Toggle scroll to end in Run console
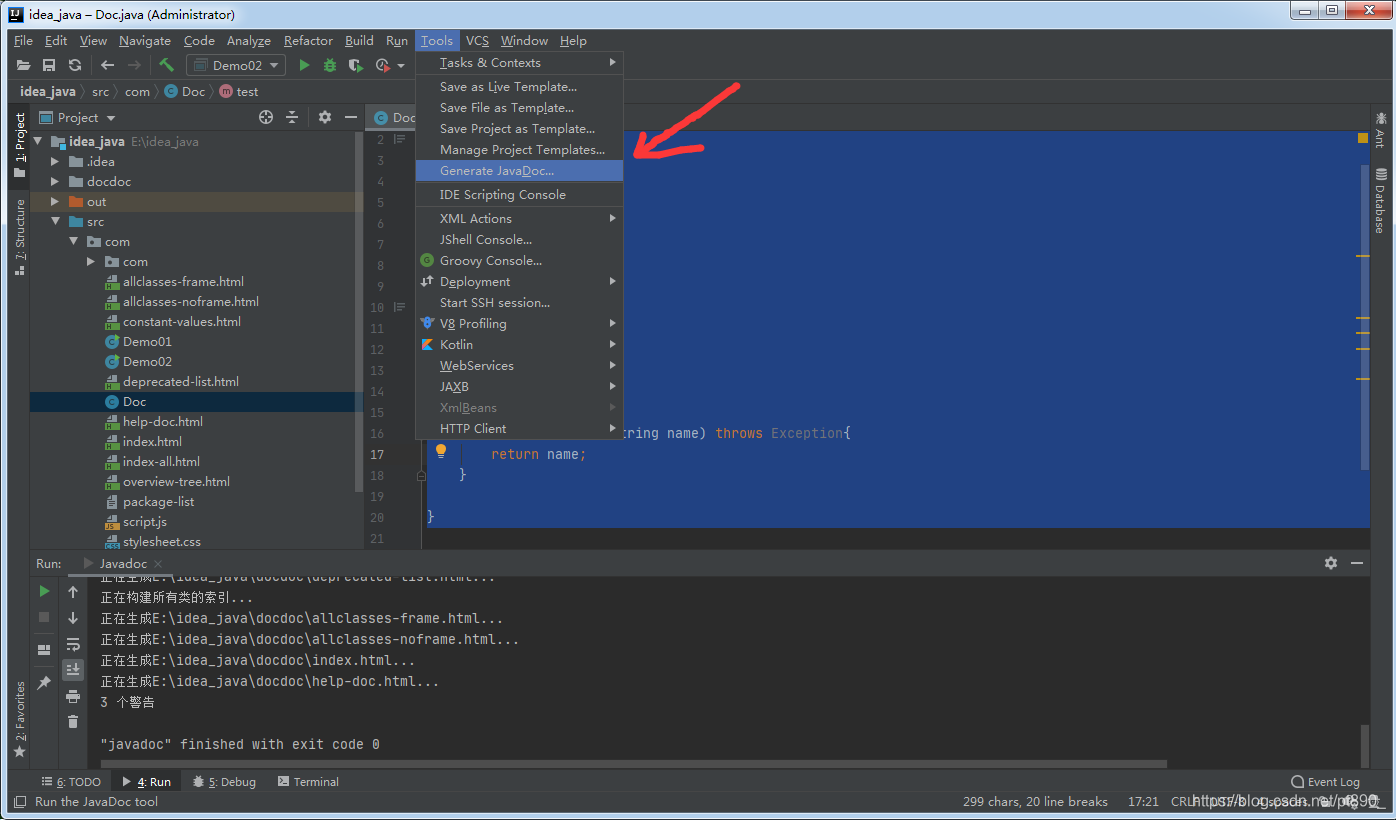 click(x=73, y=670)
